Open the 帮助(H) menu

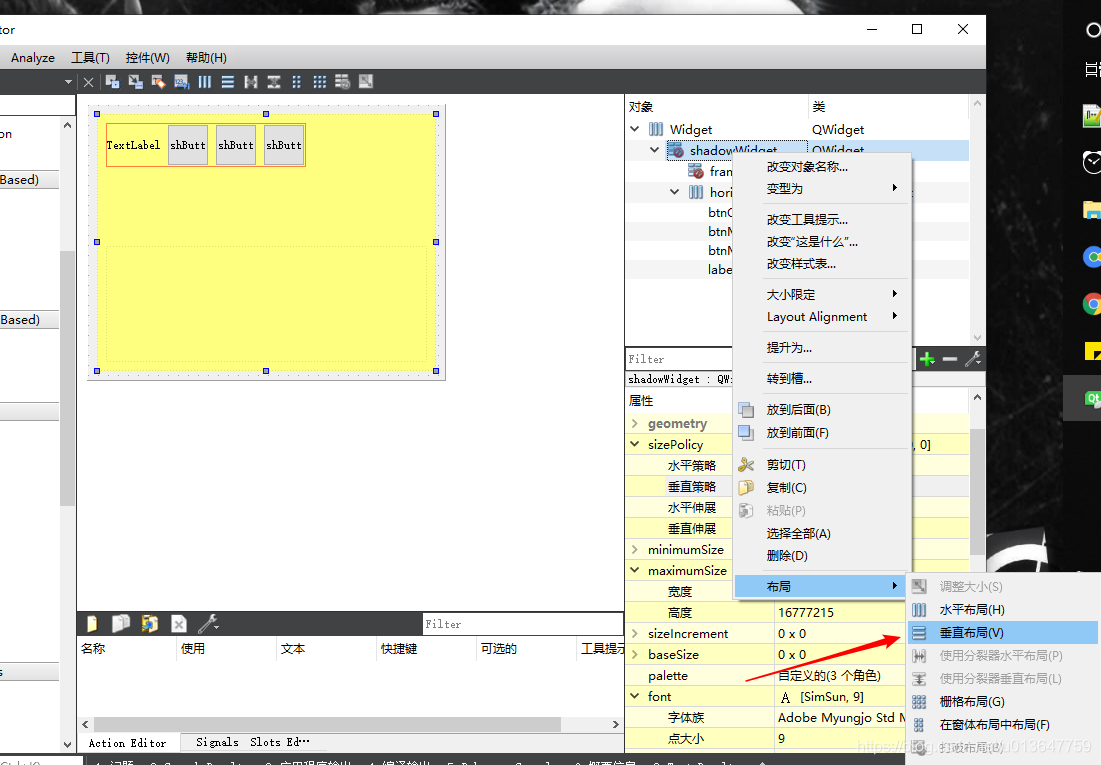click(206, 58)
